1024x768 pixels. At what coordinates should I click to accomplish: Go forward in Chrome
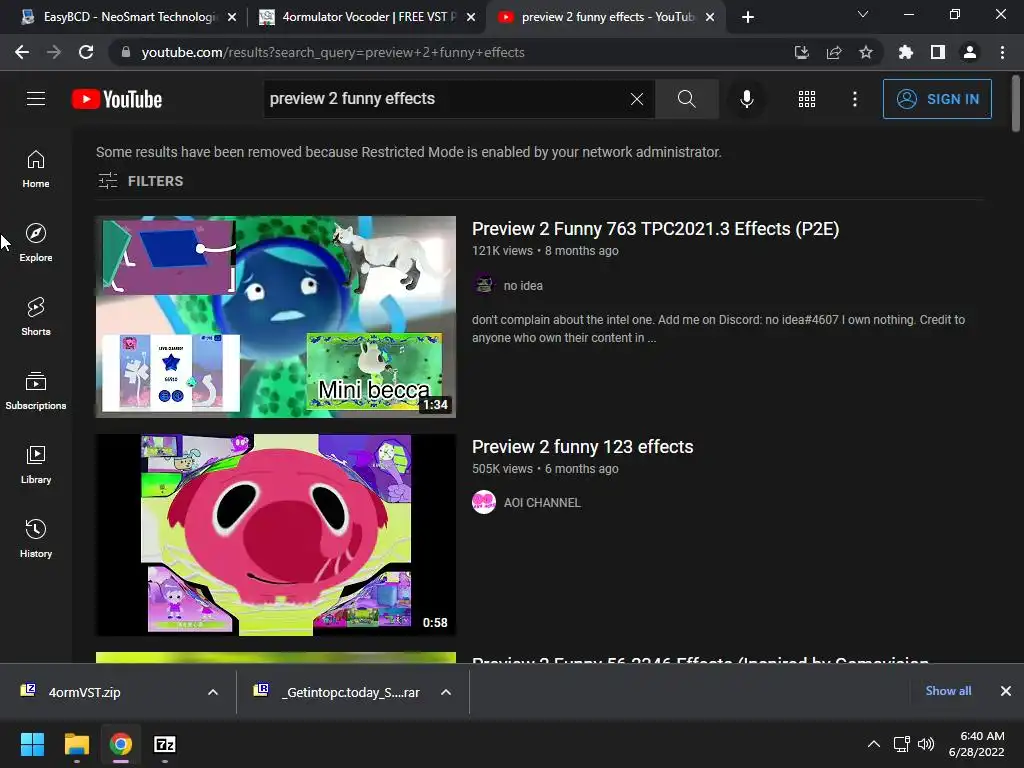[54, 52]
